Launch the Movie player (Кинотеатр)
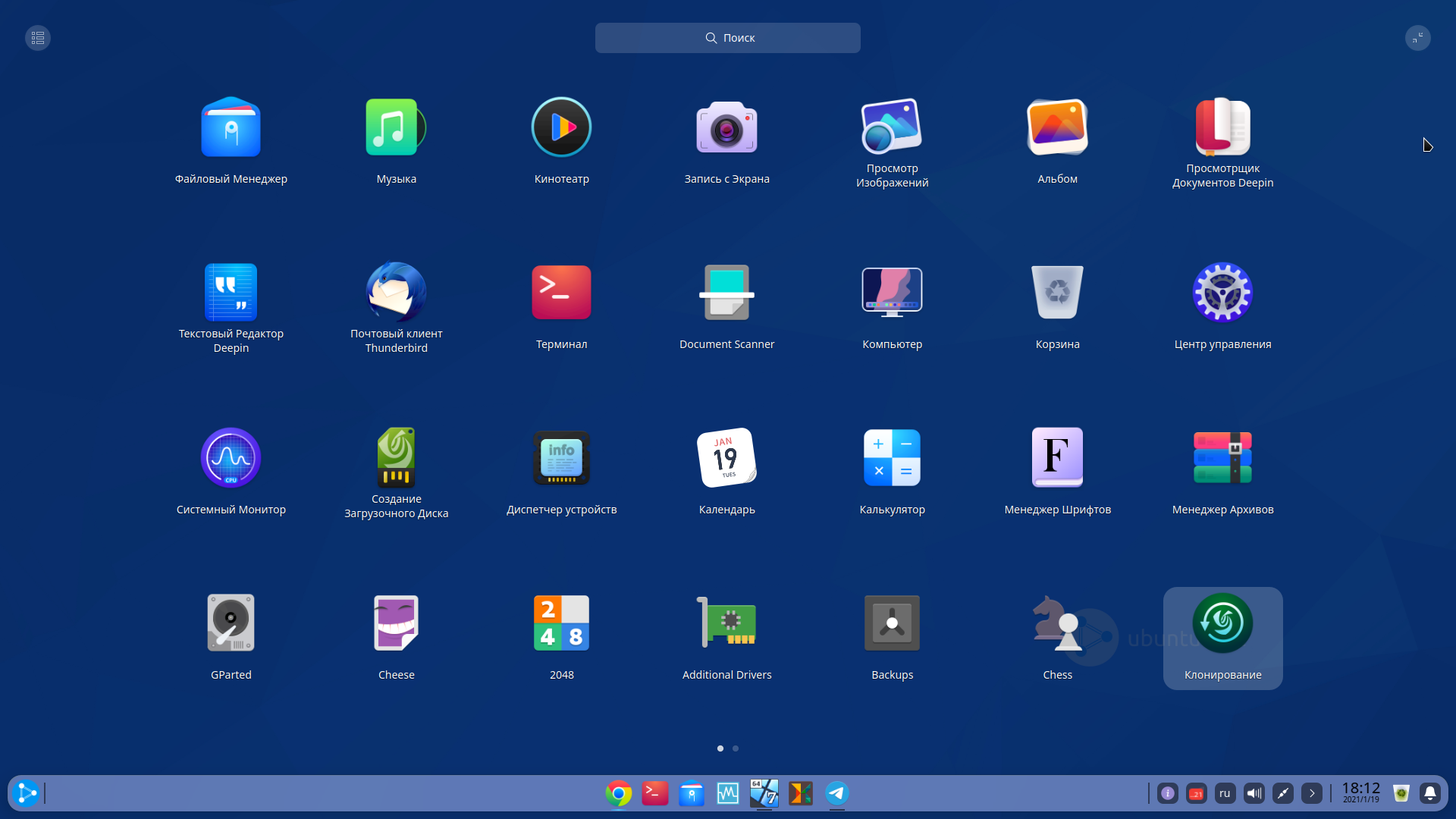Screen dimensions: 1456x819 (x=561, y=127)
